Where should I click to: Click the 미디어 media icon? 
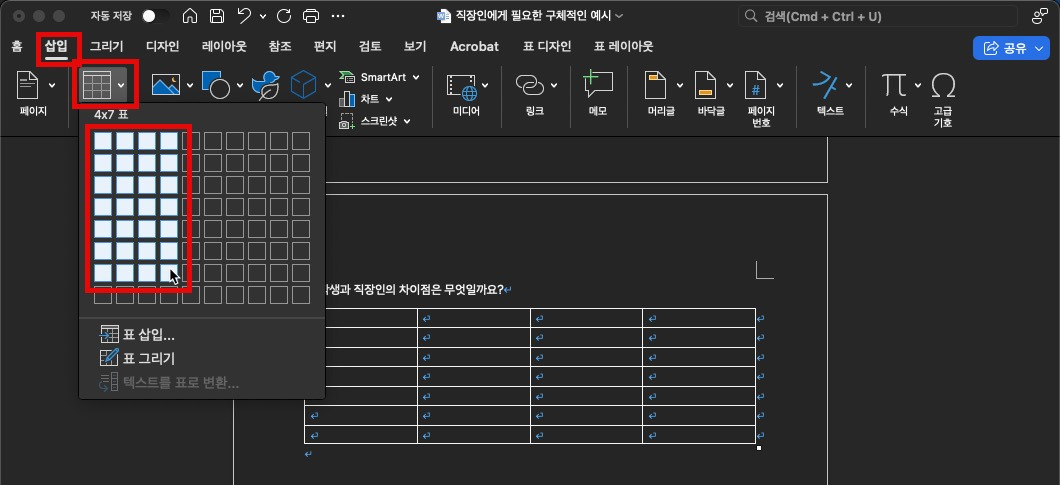tap(462, 87)
